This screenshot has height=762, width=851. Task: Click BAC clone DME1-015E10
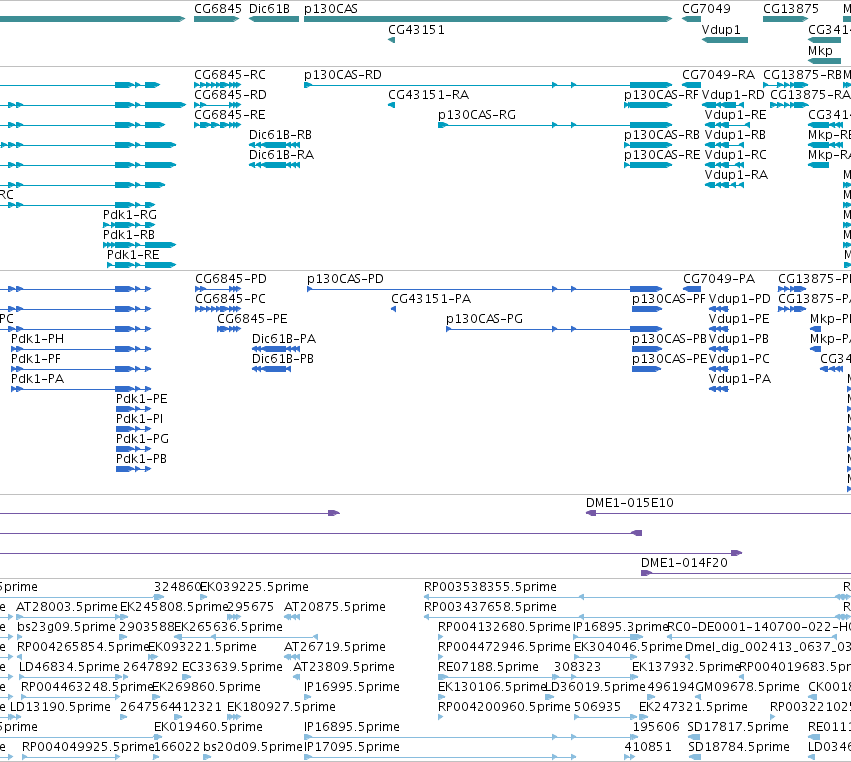pos(630,503)
